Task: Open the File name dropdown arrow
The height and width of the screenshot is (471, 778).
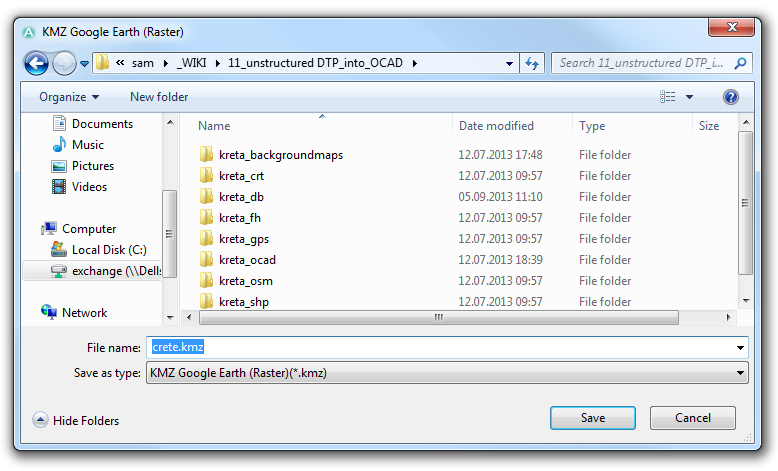Action: [740, 347]
